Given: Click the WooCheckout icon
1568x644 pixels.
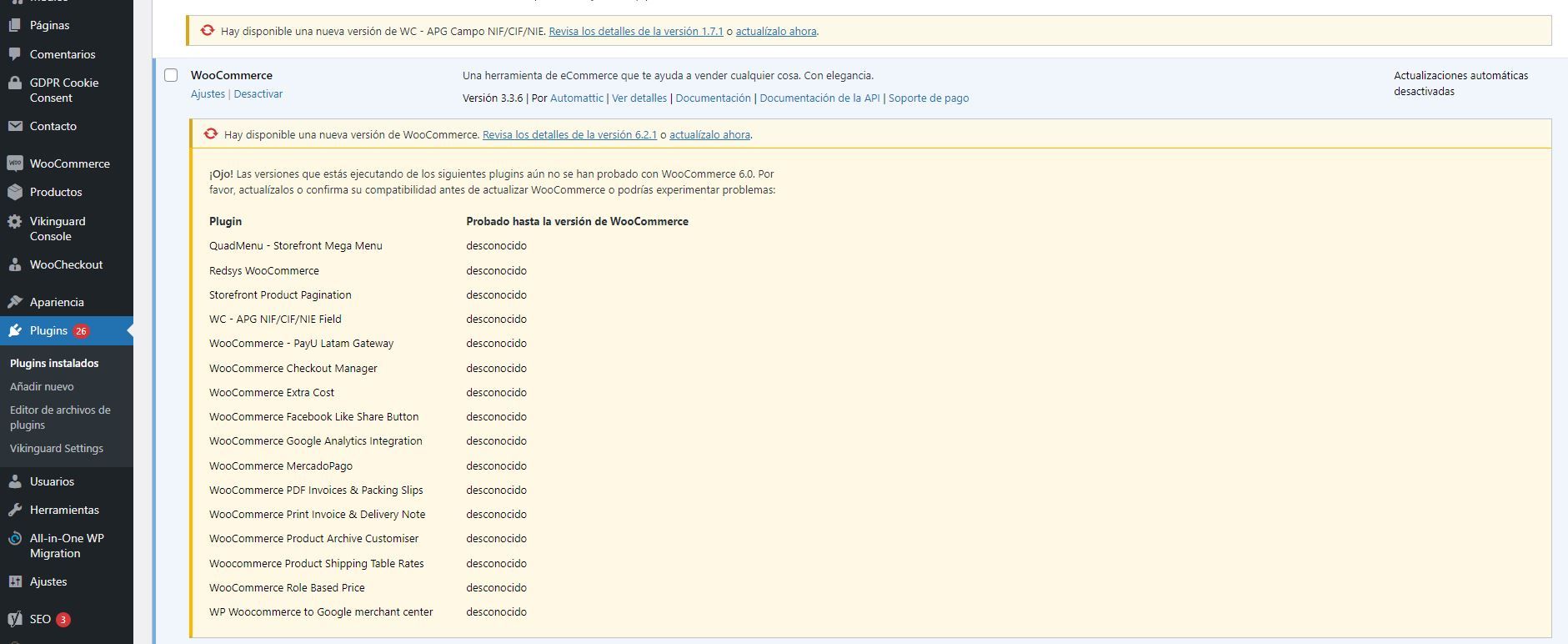Looking at the screenshot, I should point(15,264).
